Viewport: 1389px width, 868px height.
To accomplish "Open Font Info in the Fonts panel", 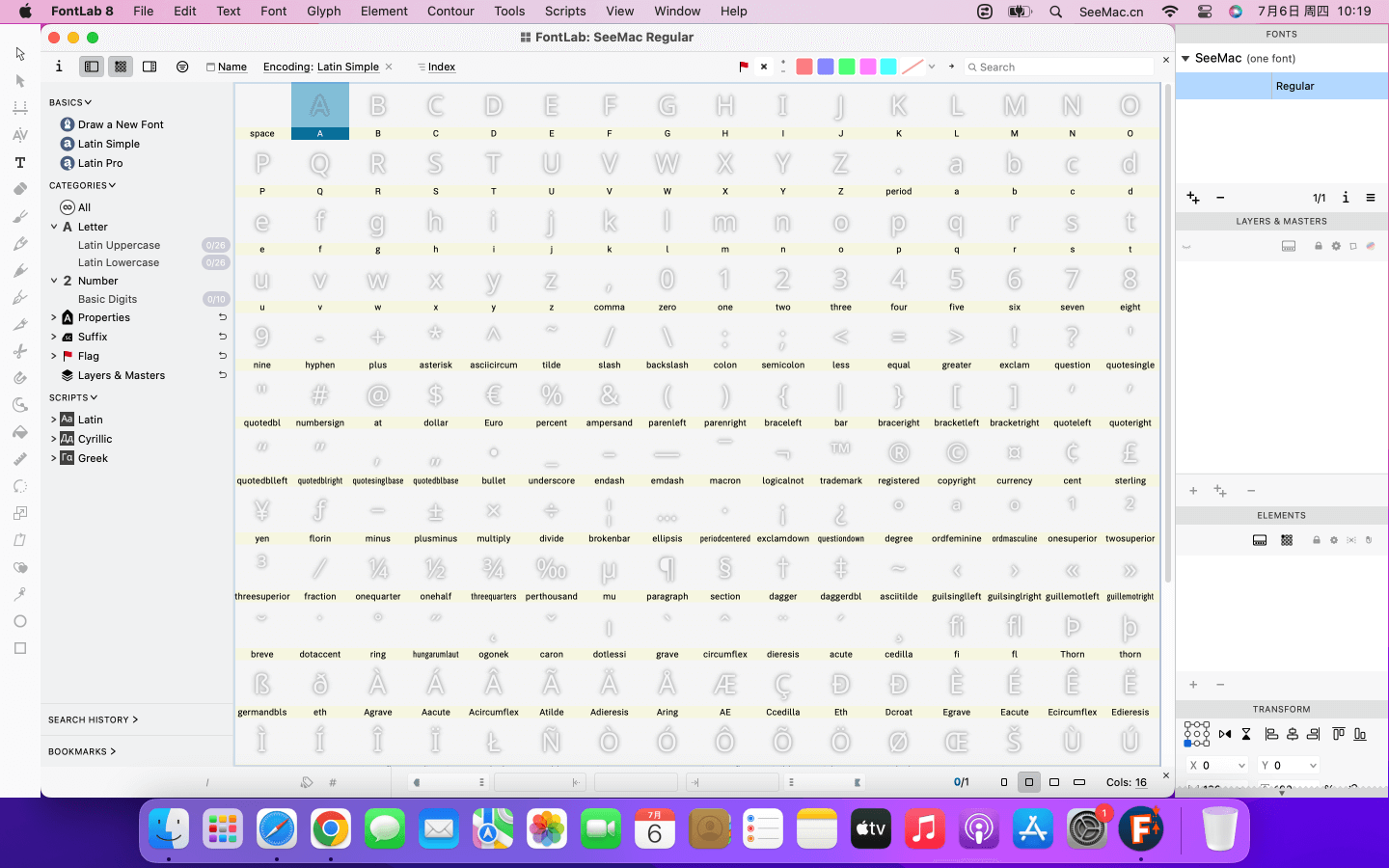I will tap(1346, 198).
